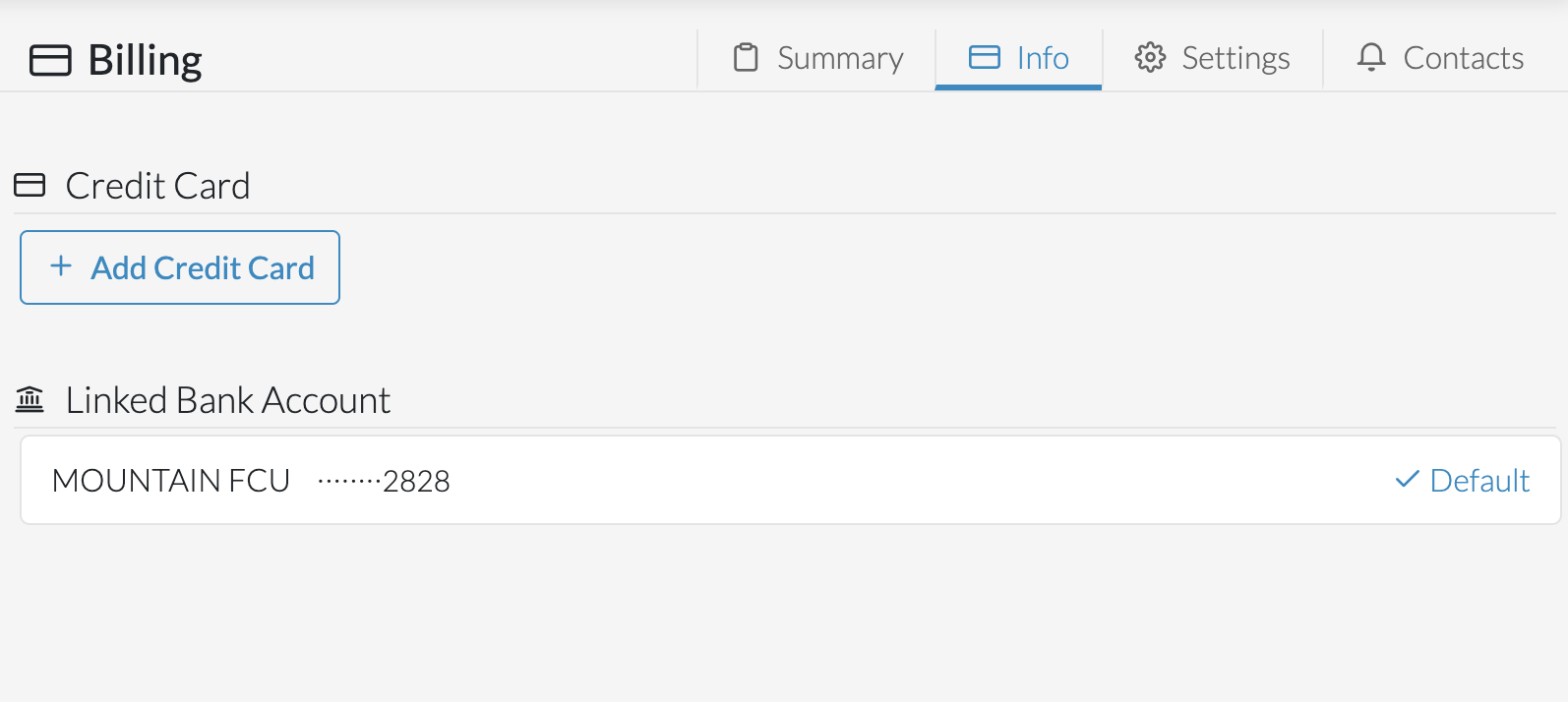Click the clipboard icon beside Summary
Screen dimensions: 1568x702
745,58
